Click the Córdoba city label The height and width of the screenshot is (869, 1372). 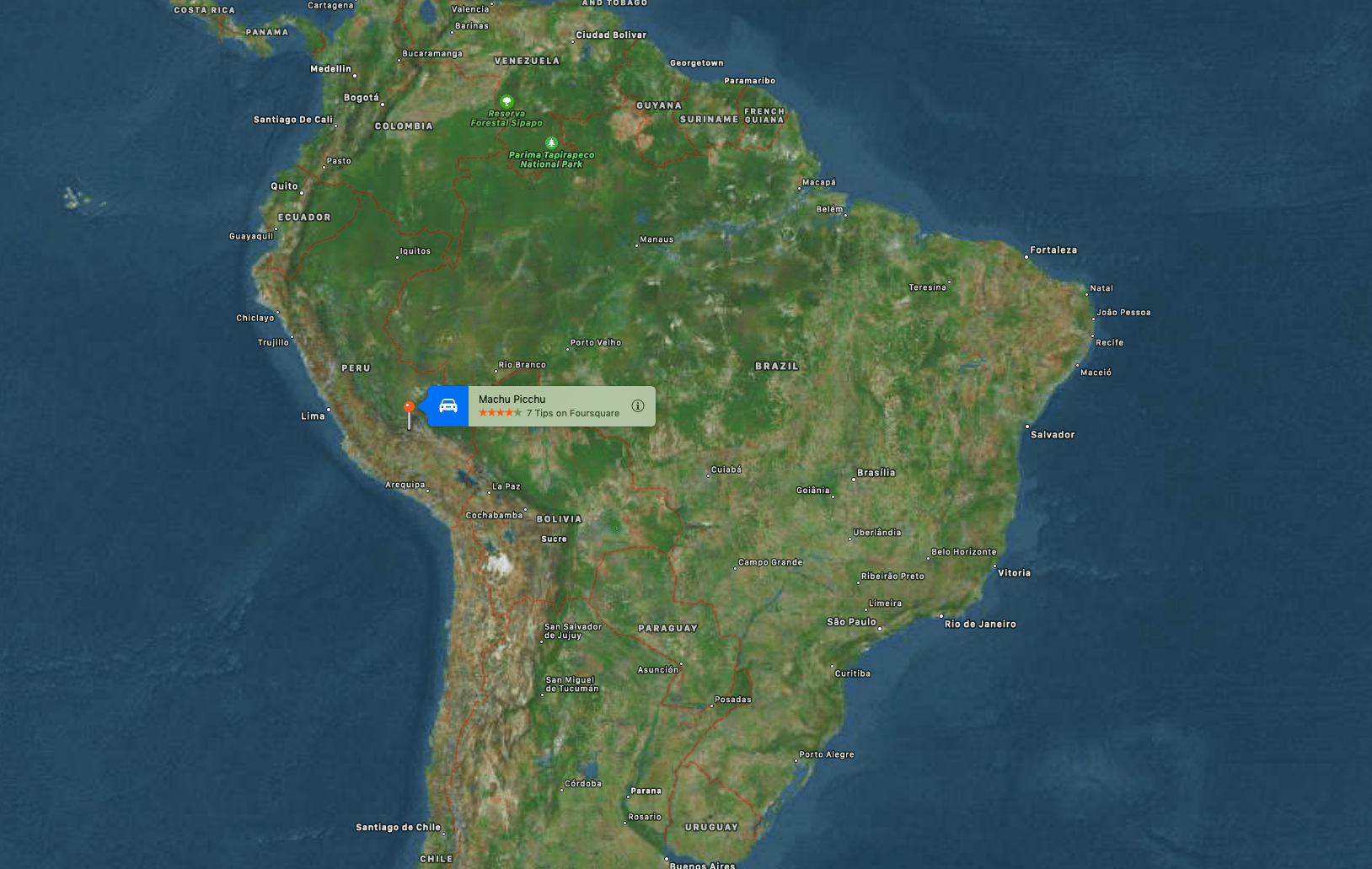pyautogui.click(x=583, y=784)
